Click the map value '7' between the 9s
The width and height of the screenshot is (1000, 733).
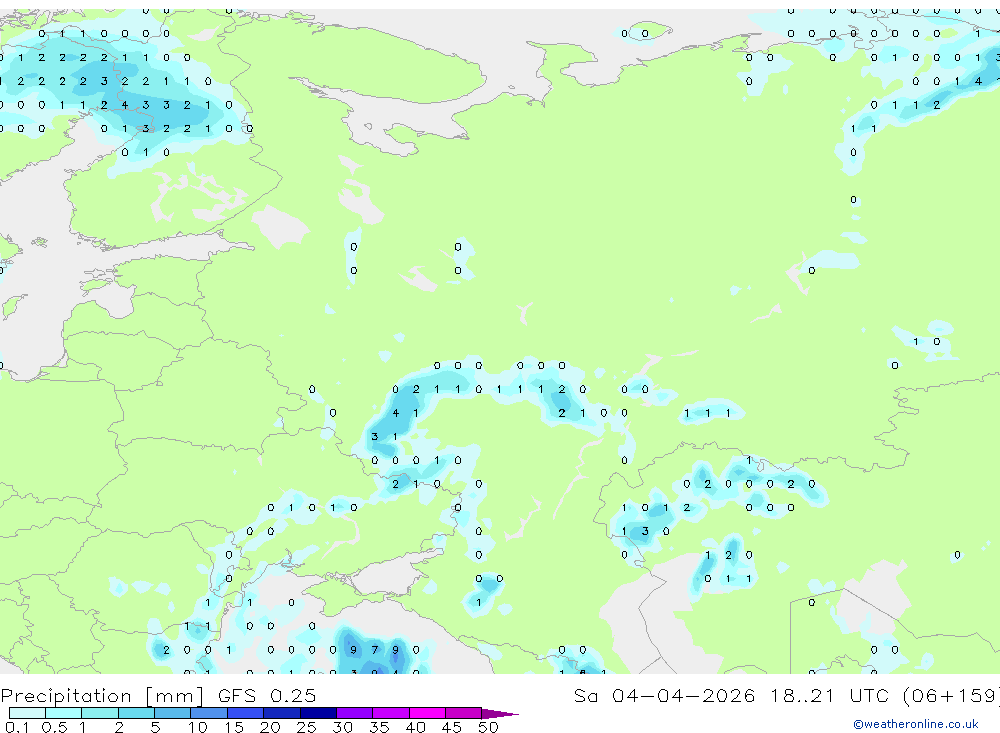tap(374, 650)
